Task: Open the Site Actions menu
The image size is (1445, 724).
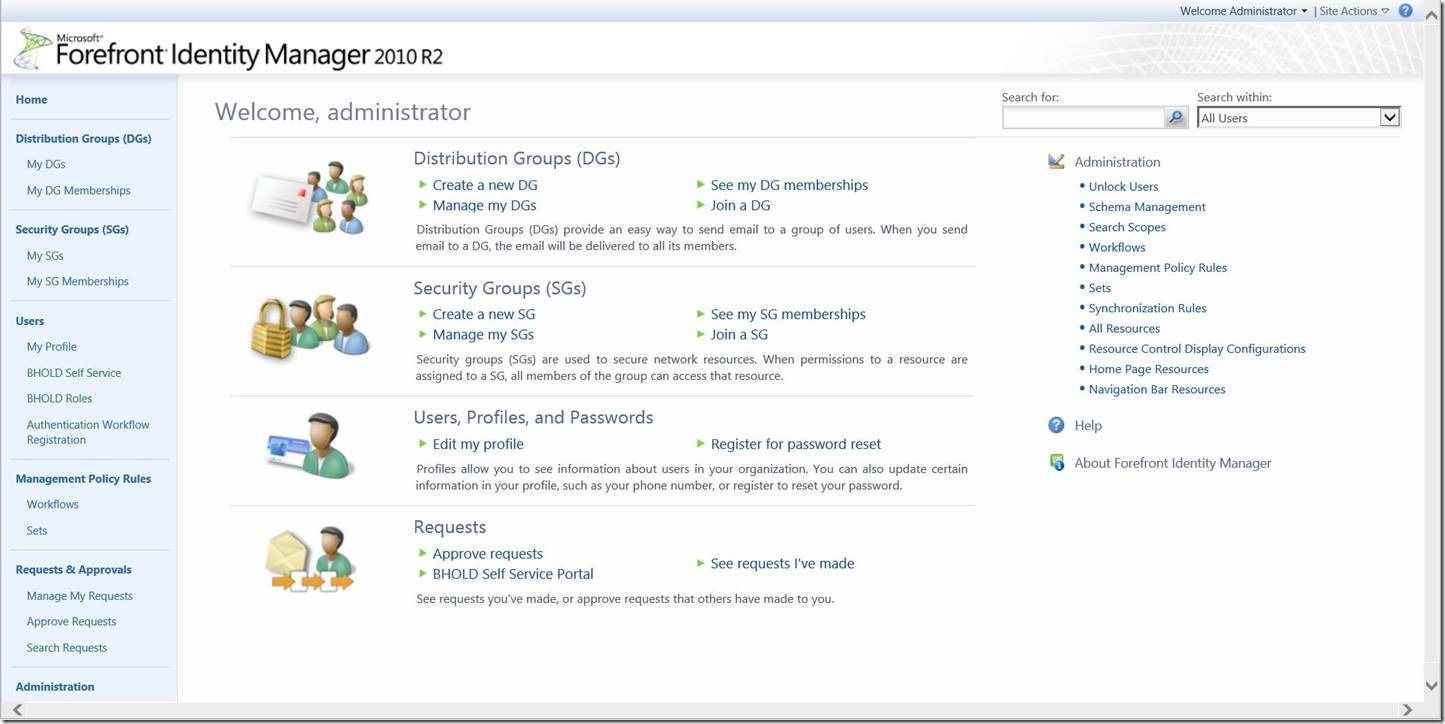Action: tap(1354, 11)
